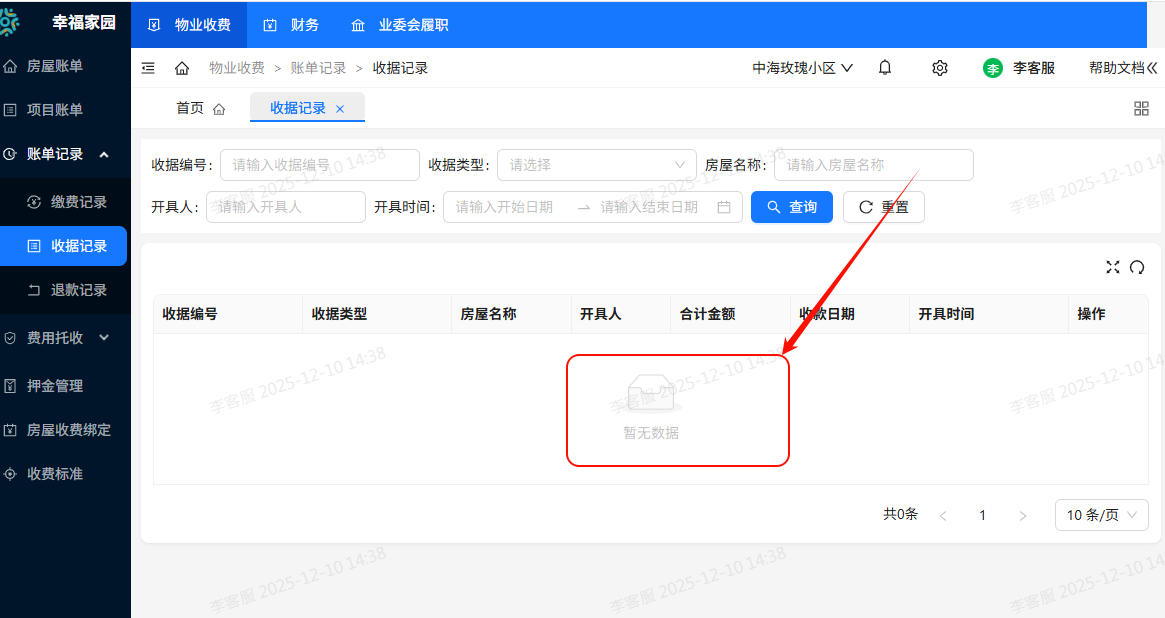Open system settings gear

(x=938, y=67)
